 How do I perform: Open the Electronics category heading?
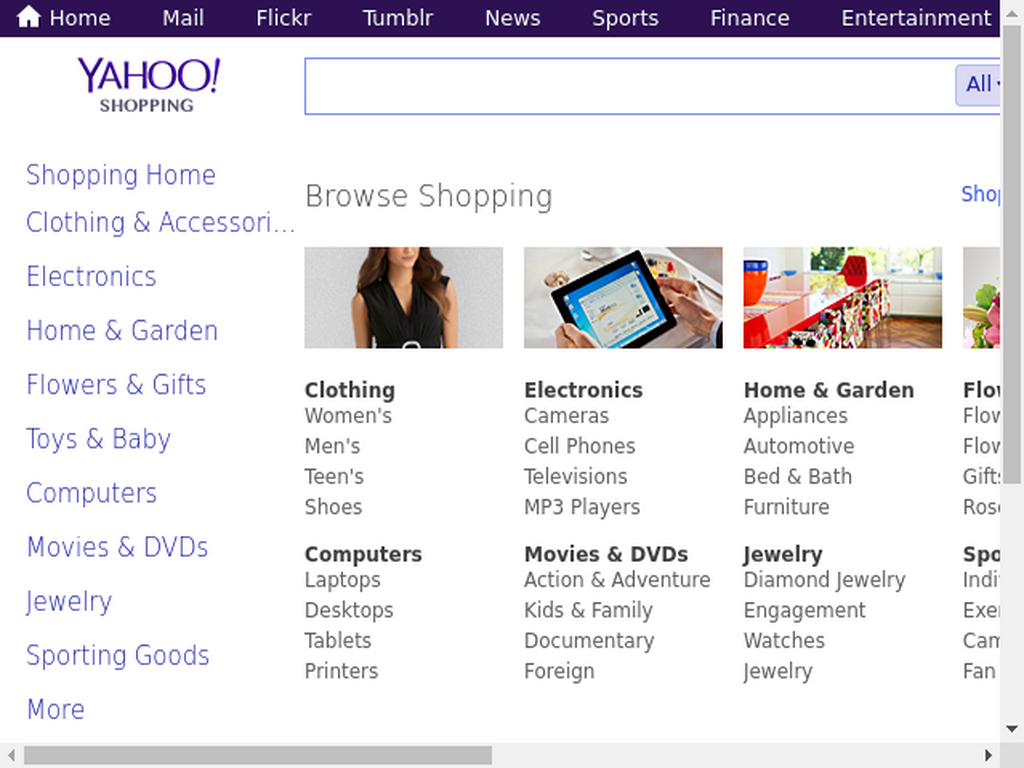[x=583, y=390]
